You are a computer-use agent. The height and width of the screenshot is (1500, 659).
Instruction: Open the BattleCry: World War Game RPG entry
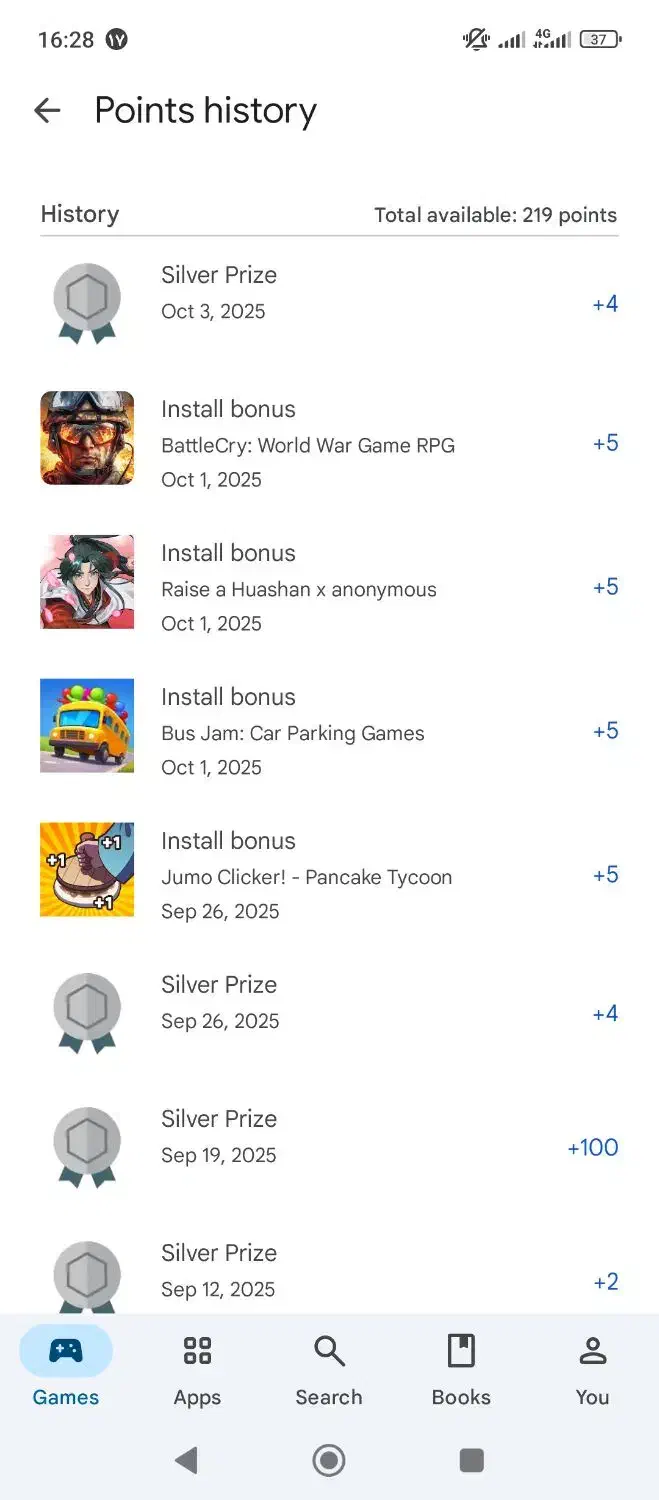coord(308,445)
